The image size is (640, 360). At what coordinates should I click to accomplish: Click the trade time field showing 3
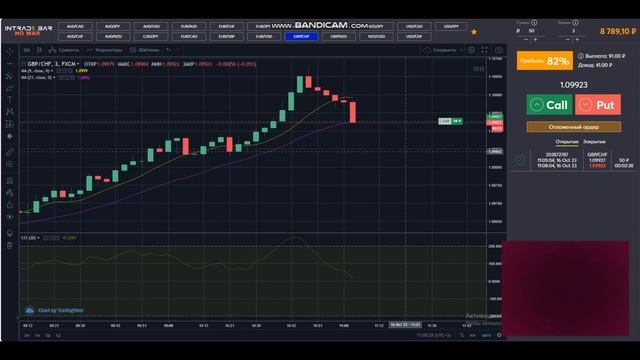point(573,31)
